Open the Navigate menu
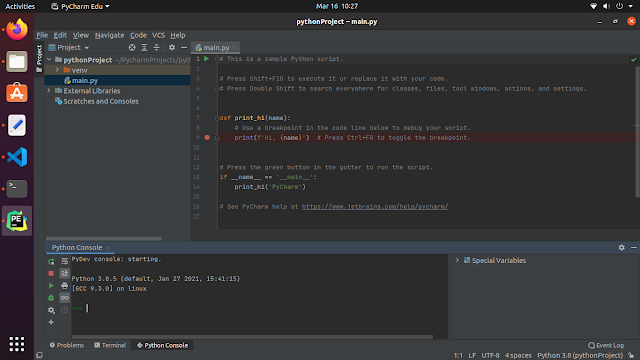640x360 pixels. pyautogui.click(x=109, y=35)
